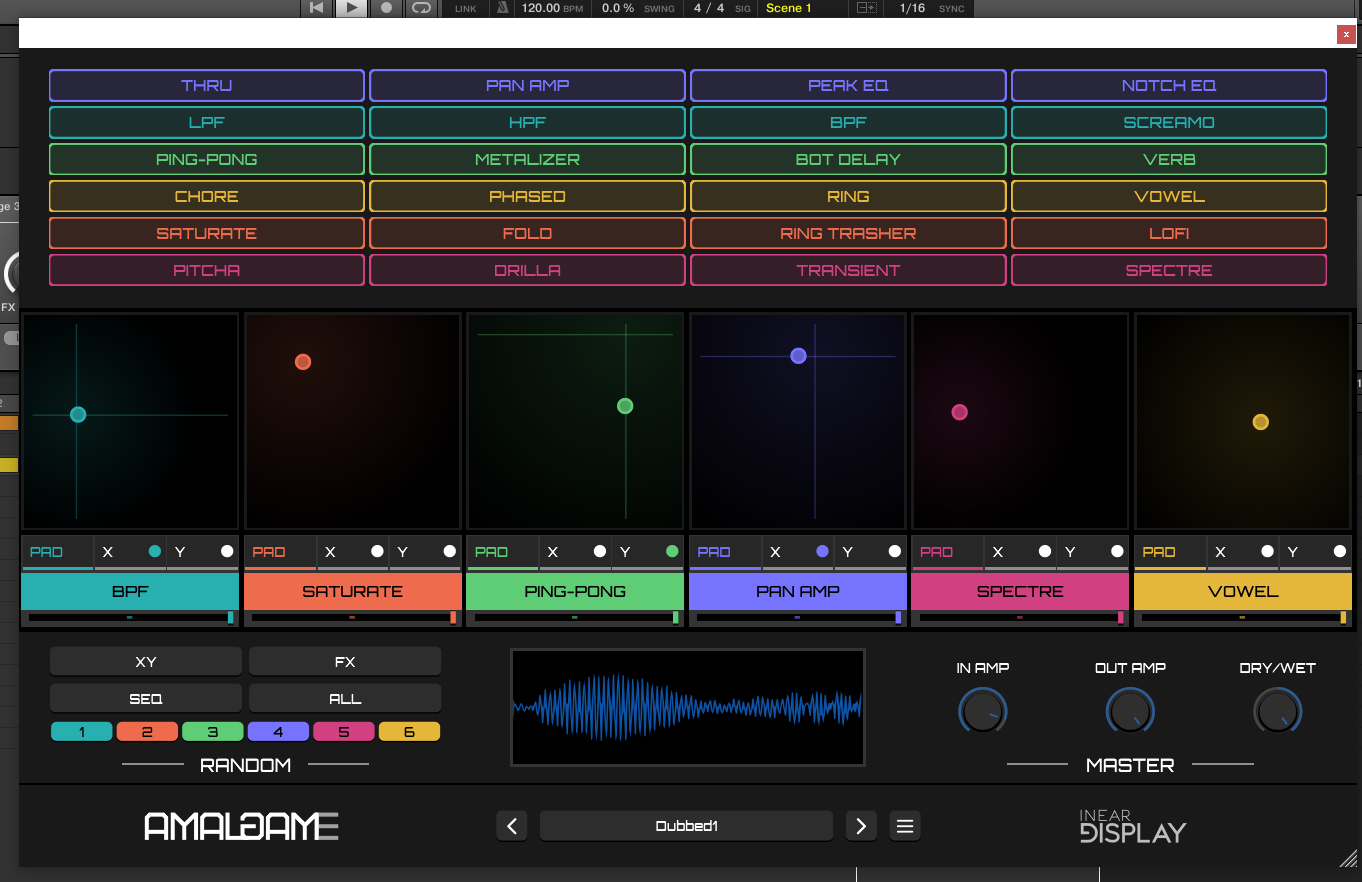Choose the RING TRASHER effect button
1362x882 pixels.
point(848,233)
